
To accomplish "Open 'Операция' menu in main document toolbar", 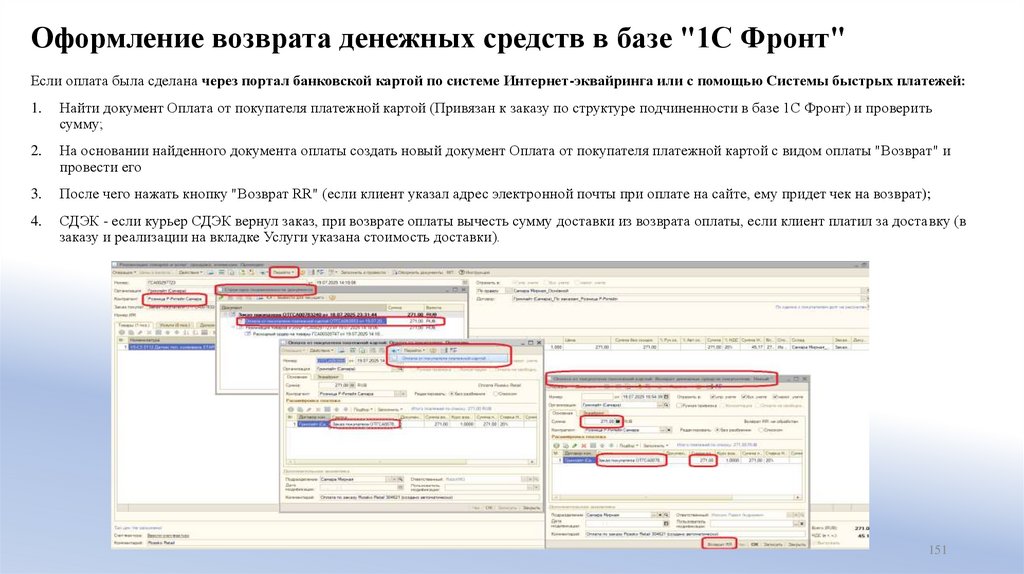I will point(123,272).
